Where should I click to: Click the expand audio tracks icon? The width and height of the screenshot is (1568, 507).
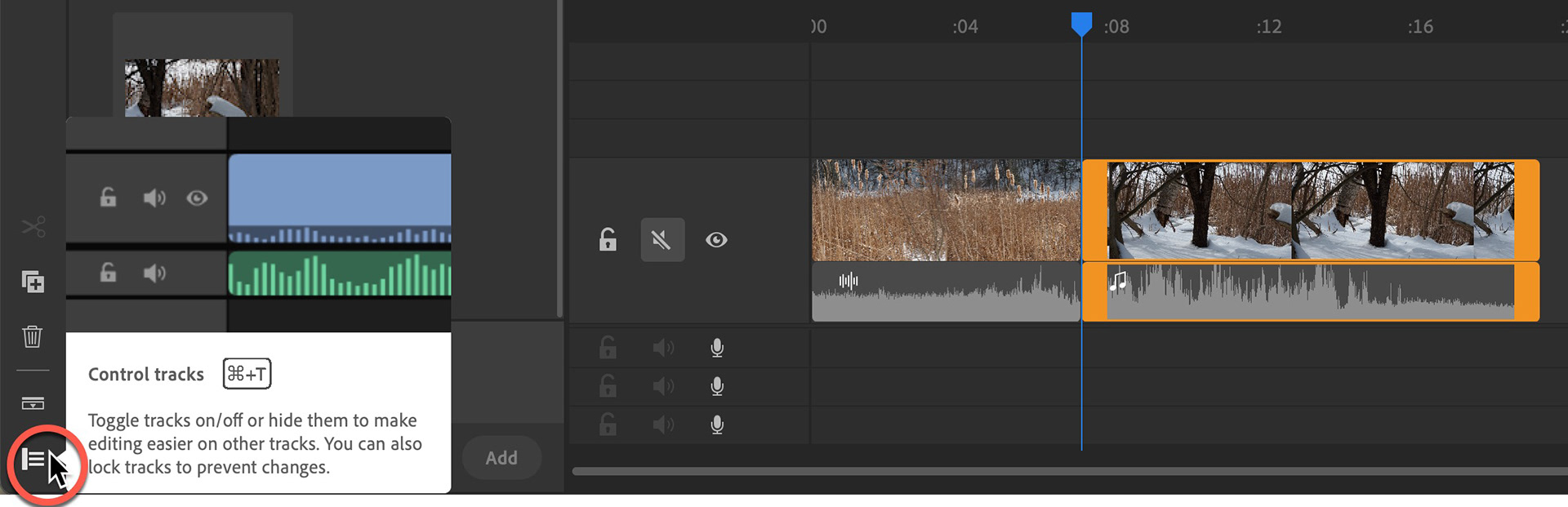pyautogui.click(x=33, y=403)
